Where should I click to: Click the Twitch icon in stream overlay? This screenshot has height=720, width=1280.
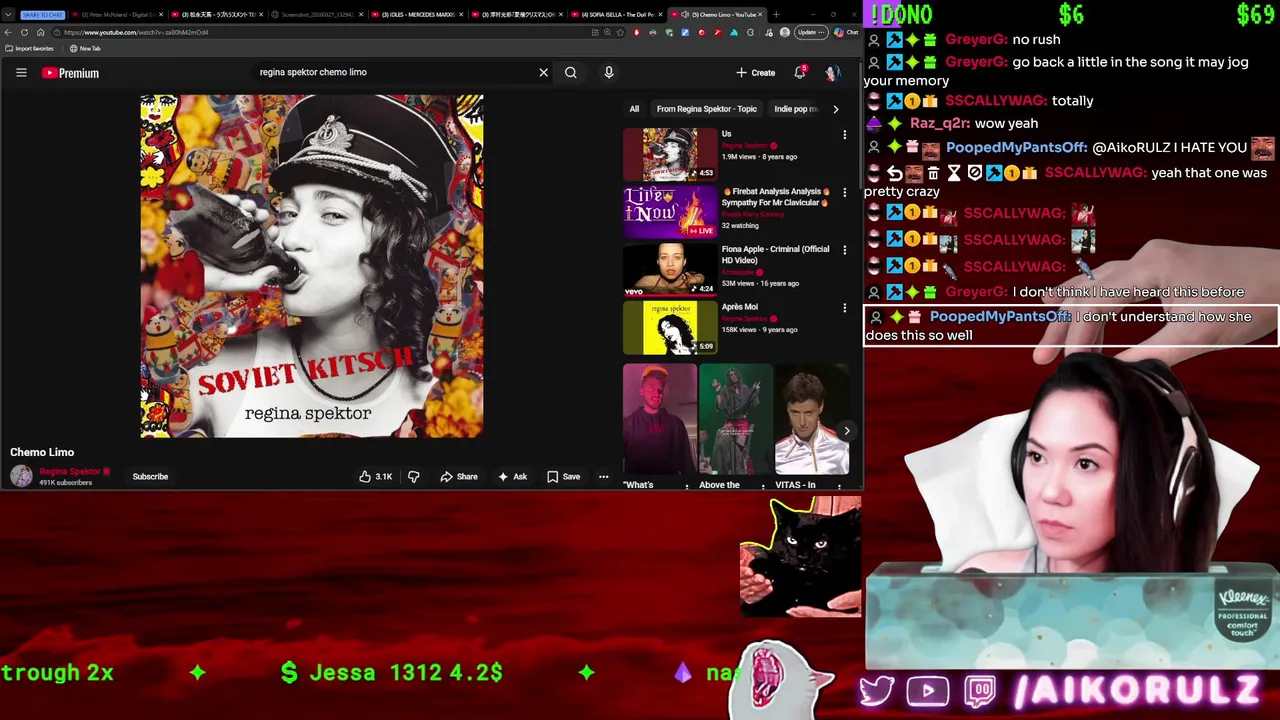click(x=981, y=691)
